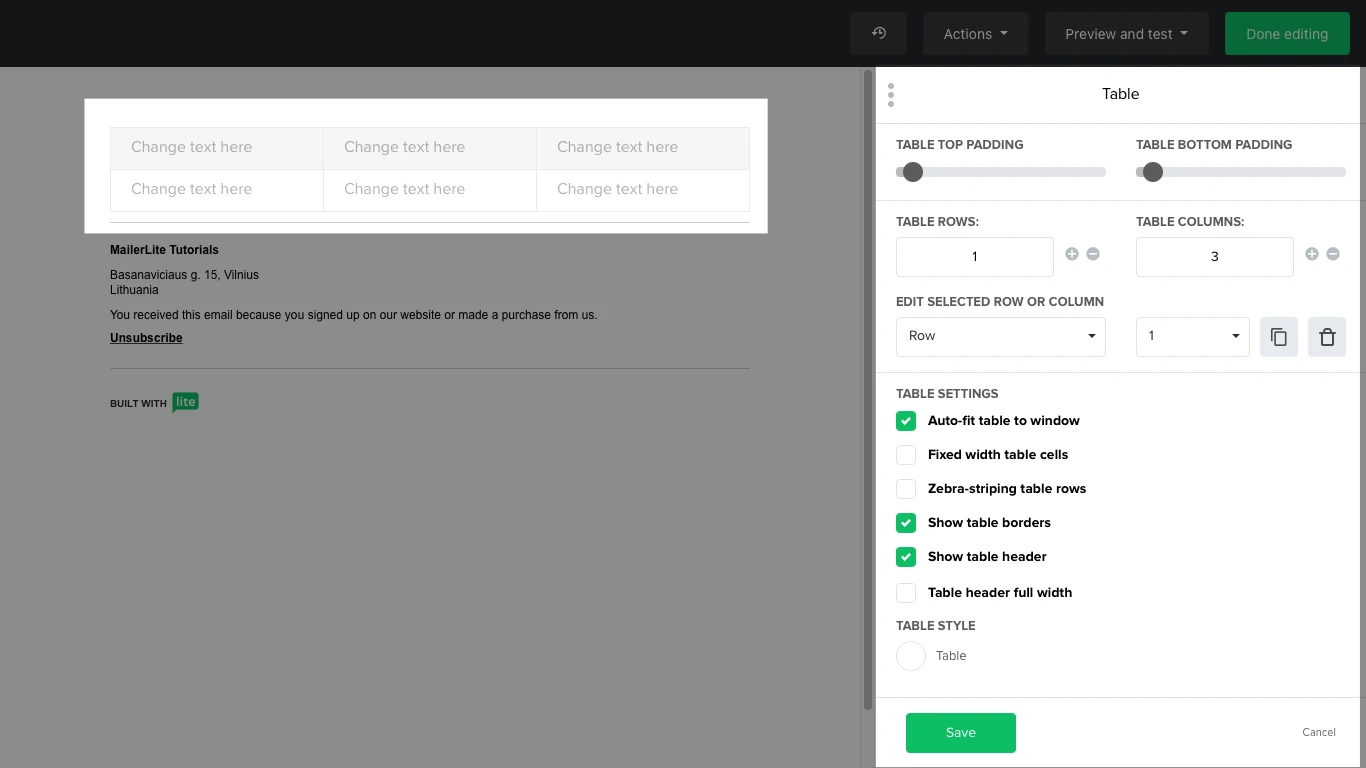Click the three-dot drag handle beside Table title
Image resolution: width=1366 pixels, height=768 pixels.
coord(890,94)
